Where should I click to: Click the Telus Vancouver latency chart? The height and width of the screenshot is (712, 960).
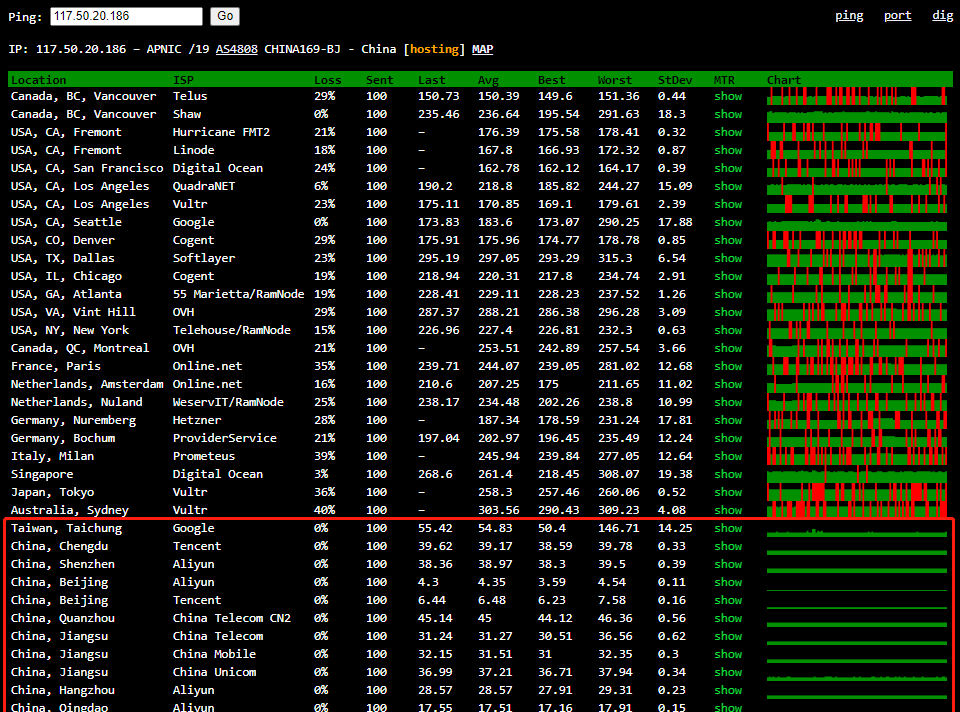point(857,96)
